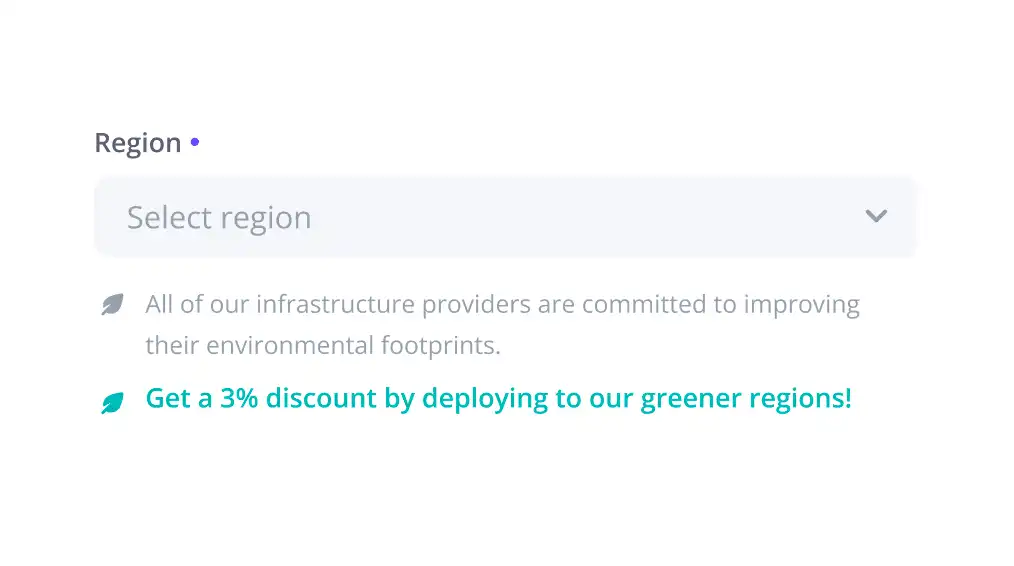Expand region list via the down chevron
Image resolution: width=1014 pixels, height=566 pixels.
coord(876,215)
